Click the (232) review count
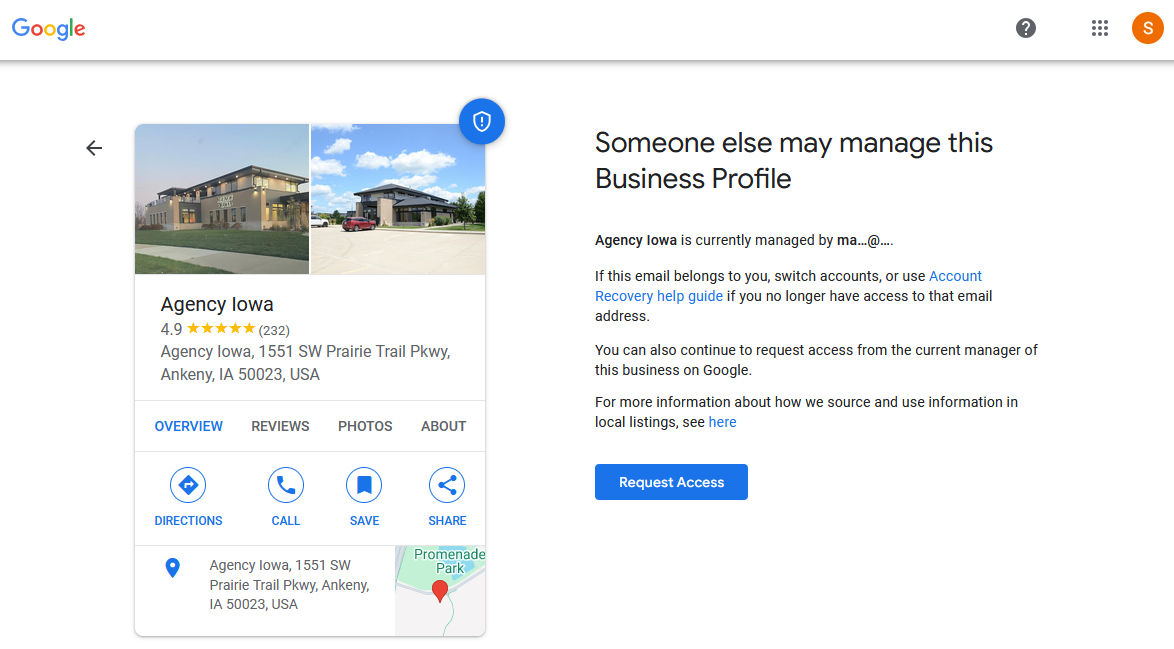 (x=274, y=330)
